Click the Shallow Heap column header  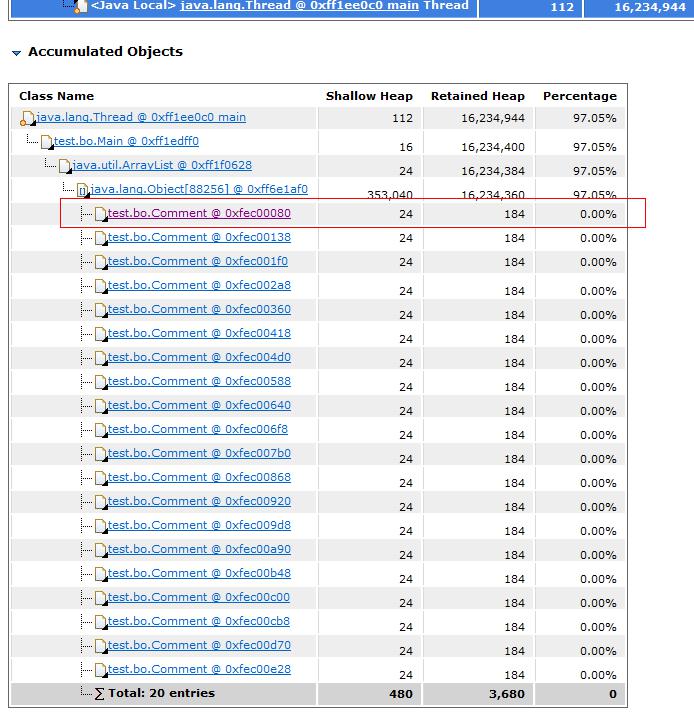coord(369,96)
